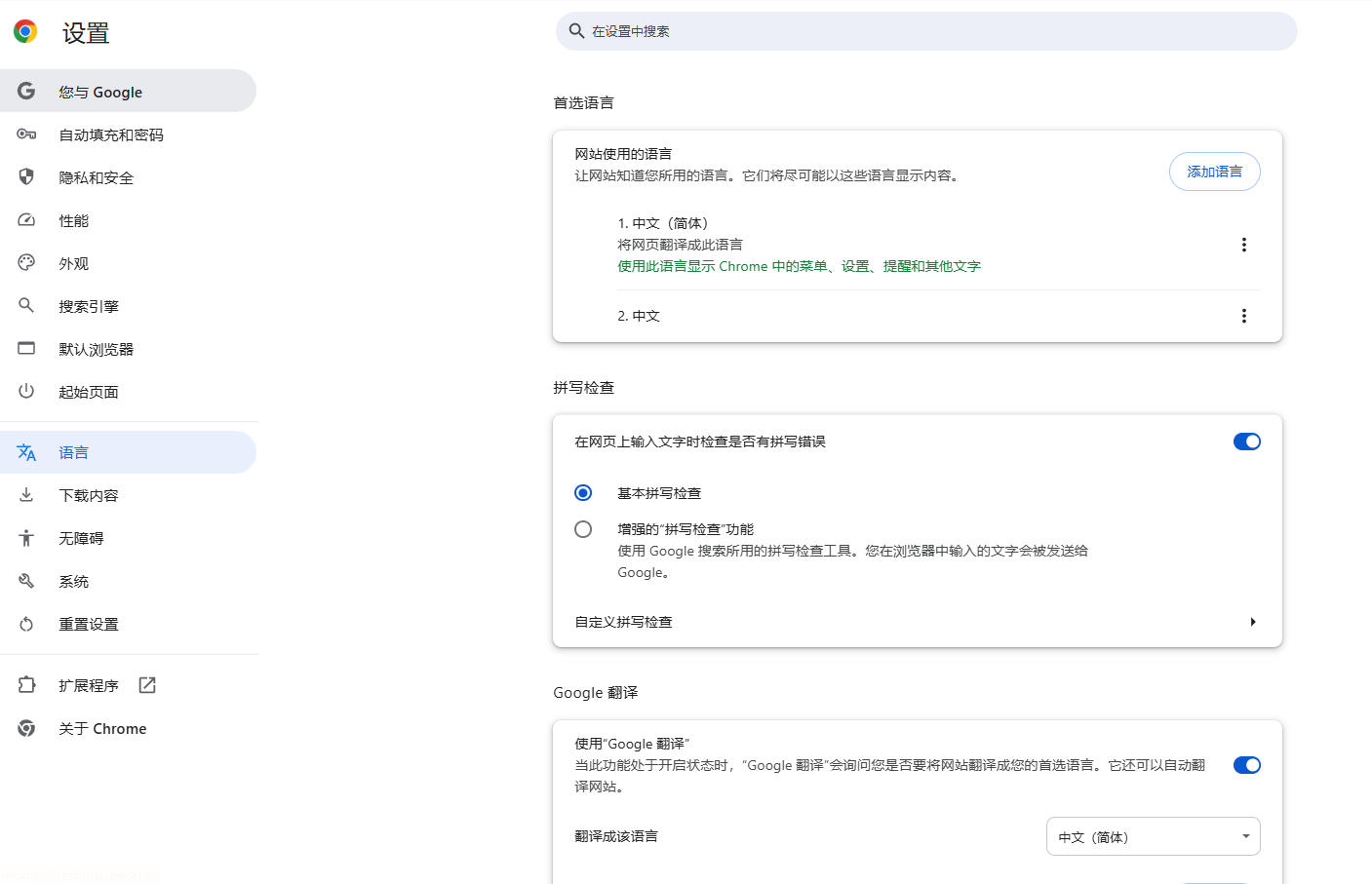Click the search magnifier icon in settings search
Viewport: 1372px width, 884px height.
click(576, 31)
